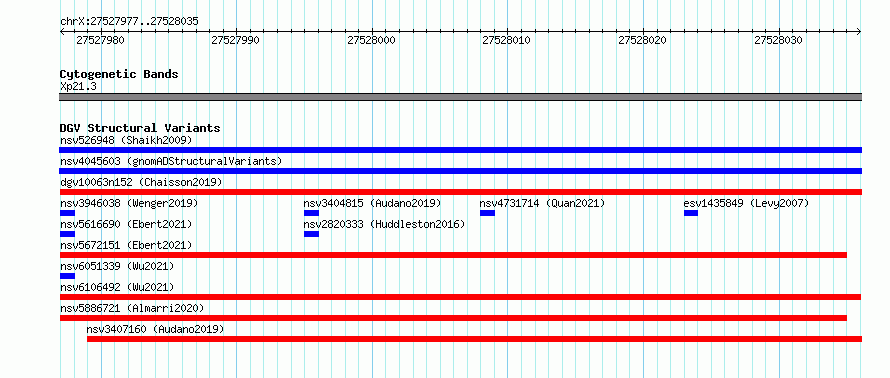Select the nsv6051339 (Wu2021) small blue feature
The height and width of the screenshot is (378, 890).
pyautogui.click(x=67, y=276)
